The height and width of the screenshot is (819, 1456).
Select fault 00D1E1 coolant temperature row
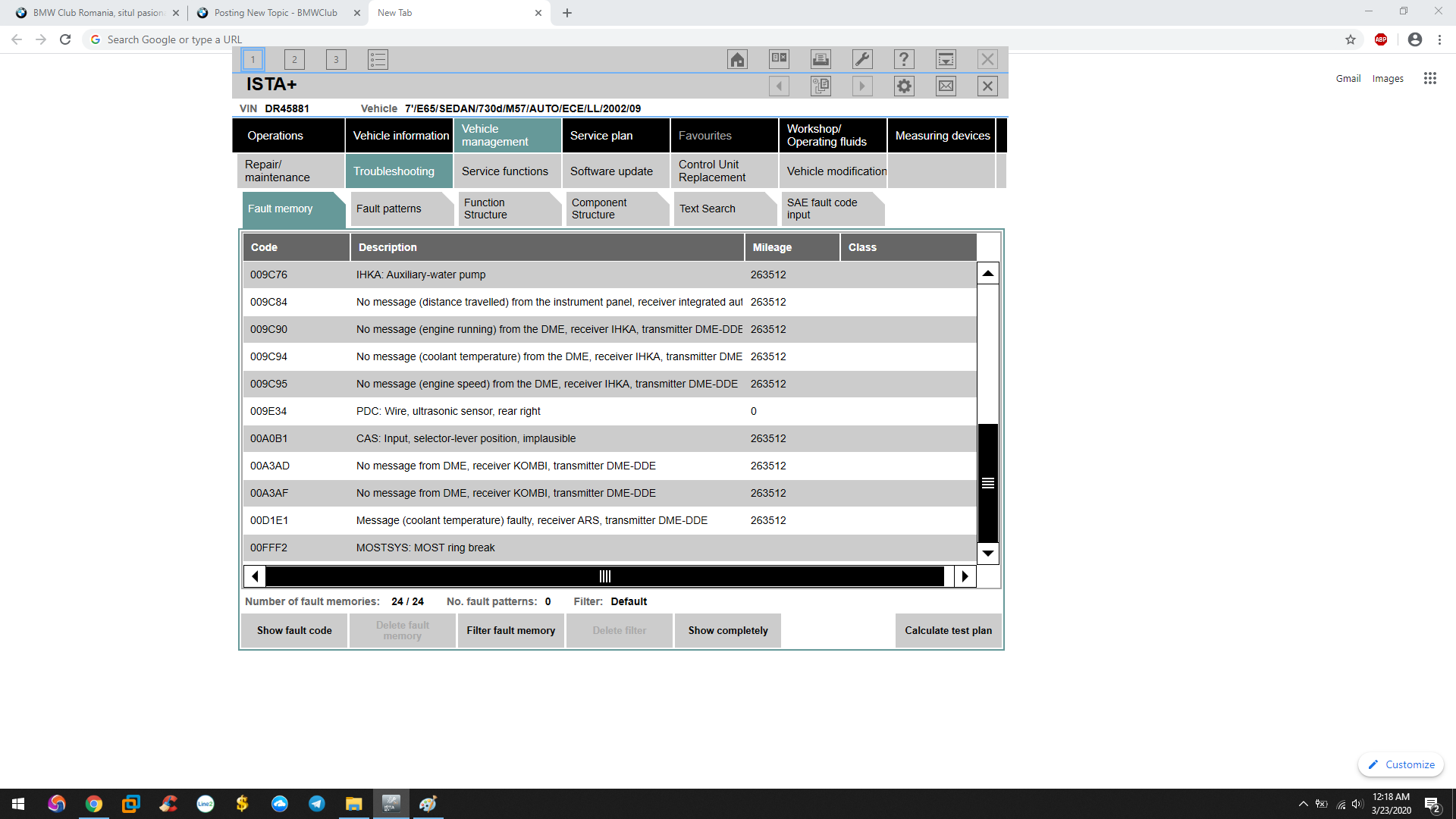click(610, 520)
